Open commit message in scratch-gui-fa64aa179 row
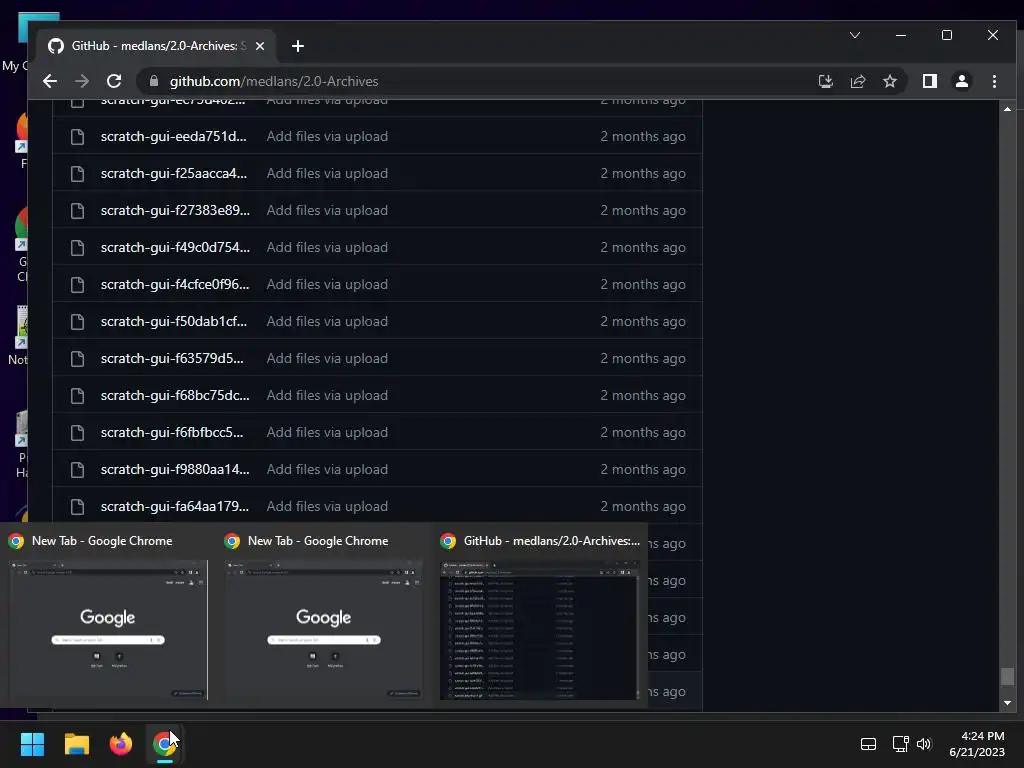The image size is (1024, 768). click(327, 506)
